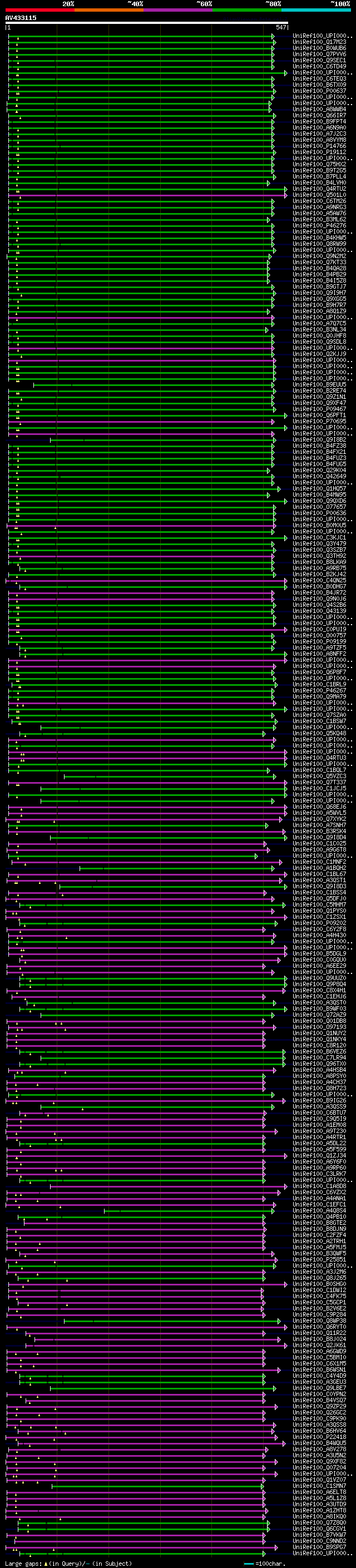Viewport: 356px width, 1568px height.
Task: Select the UniRef100_C6TEQ3 hit label
Action: point(319,79)
